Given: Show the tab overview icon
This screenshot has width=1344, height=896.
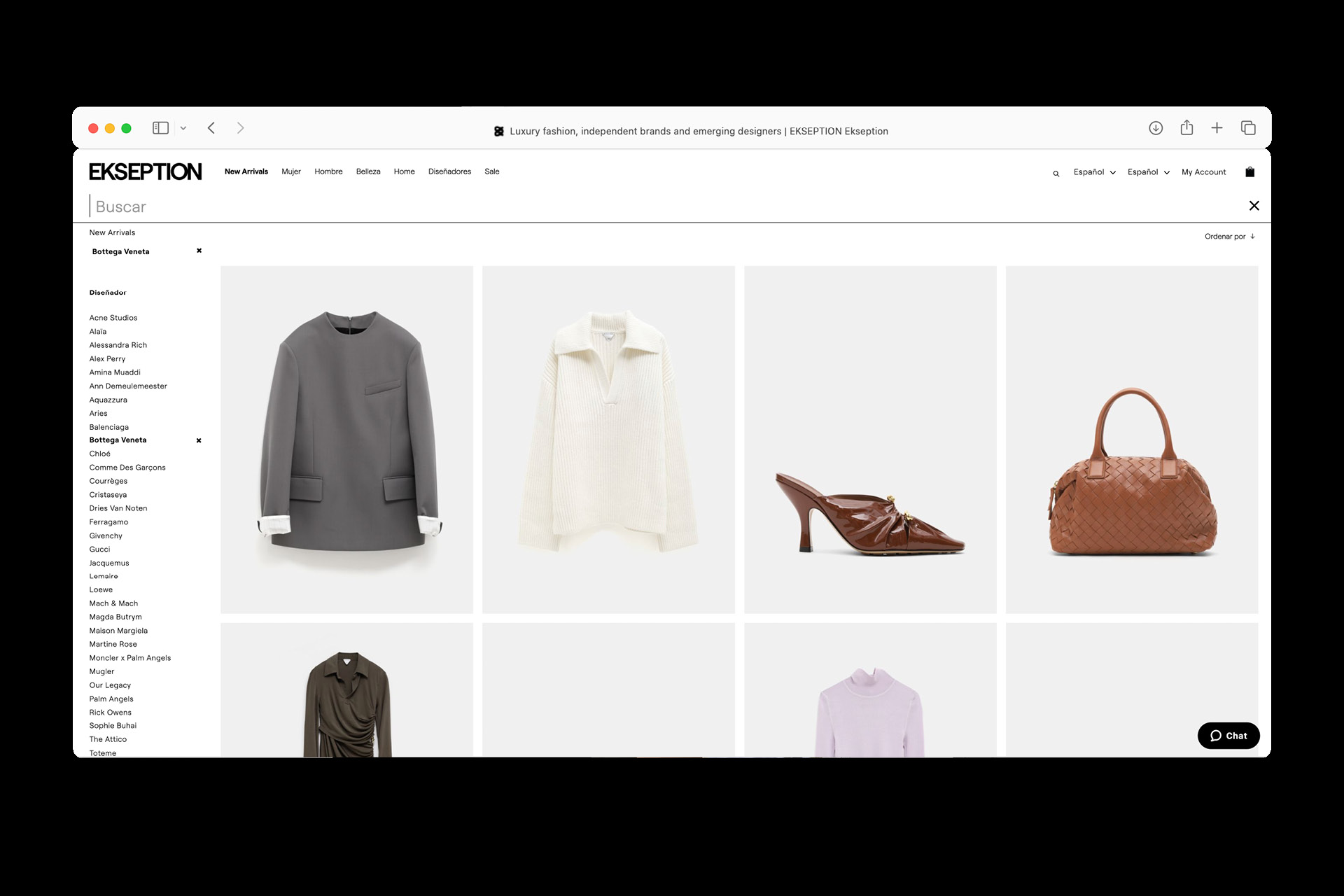Looking at the screenshot, I should point(1248,128).
